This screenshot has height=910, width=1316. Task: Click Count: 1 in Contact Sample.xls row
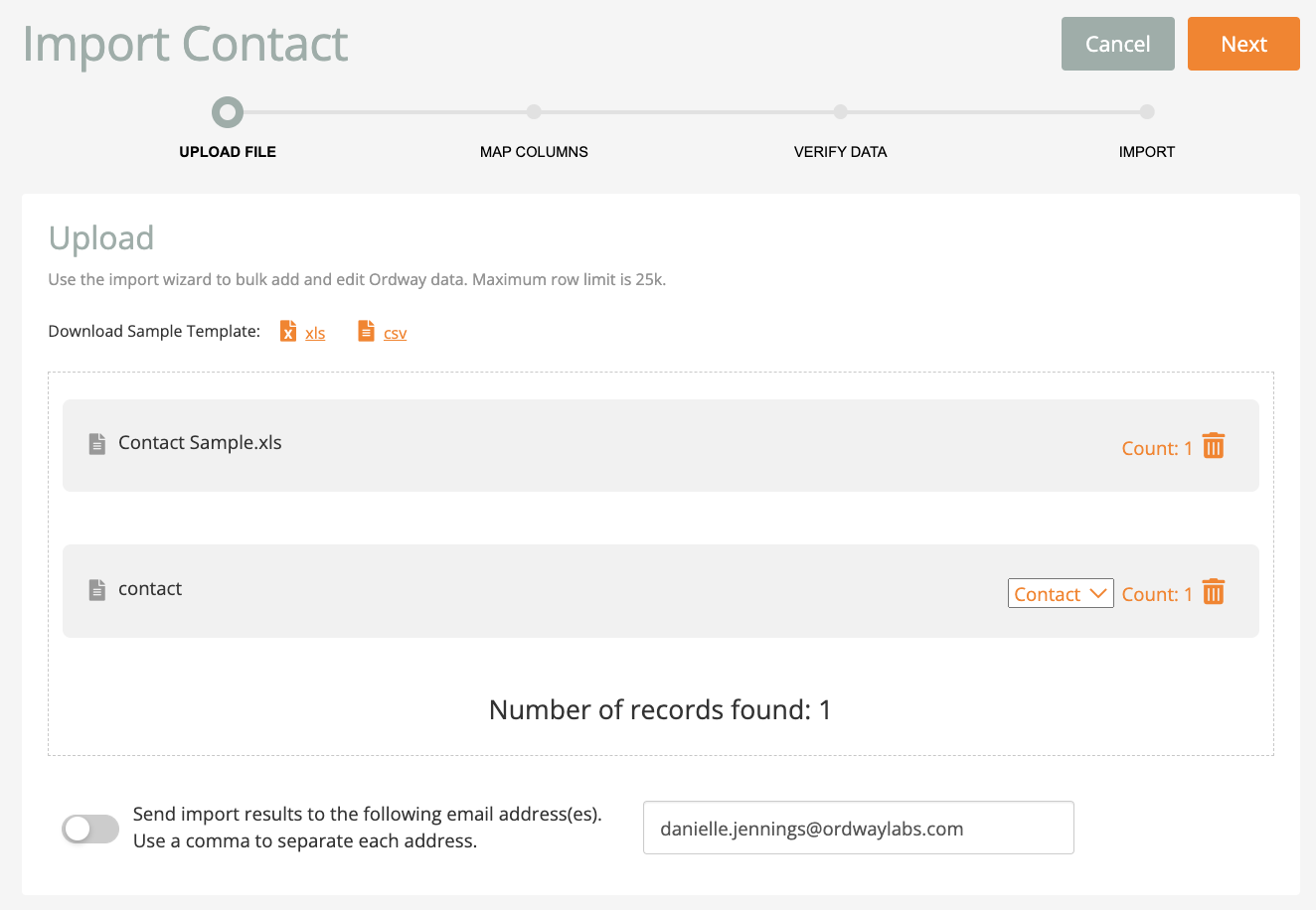pos(1157,448)
